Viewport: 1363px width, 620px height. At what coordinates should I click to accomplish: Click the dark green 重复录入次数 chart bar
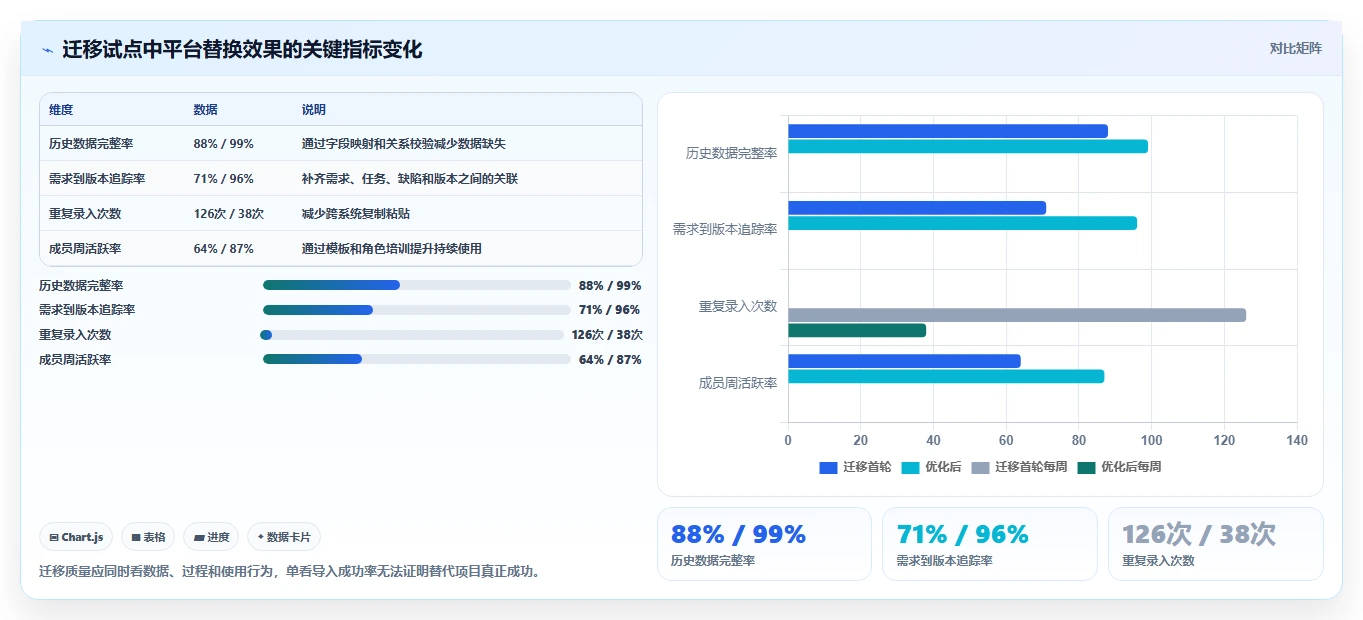857,330
